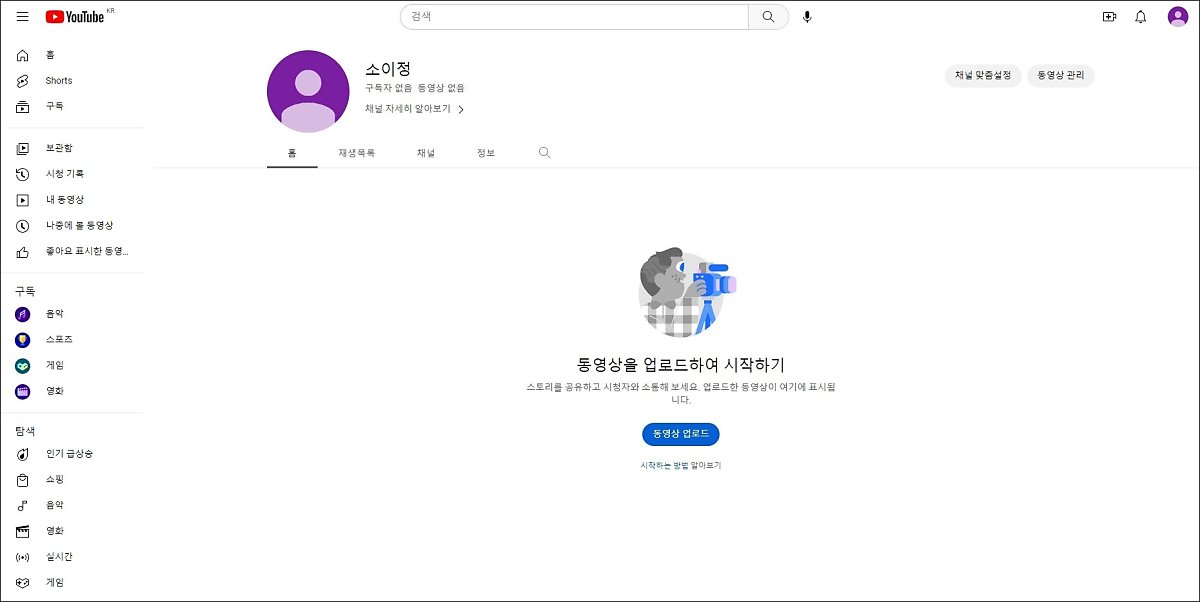This screenshot has height=602, width=1200.
Task: Click the 채널 맞춤설정 button
Action: tap(982, 76)
